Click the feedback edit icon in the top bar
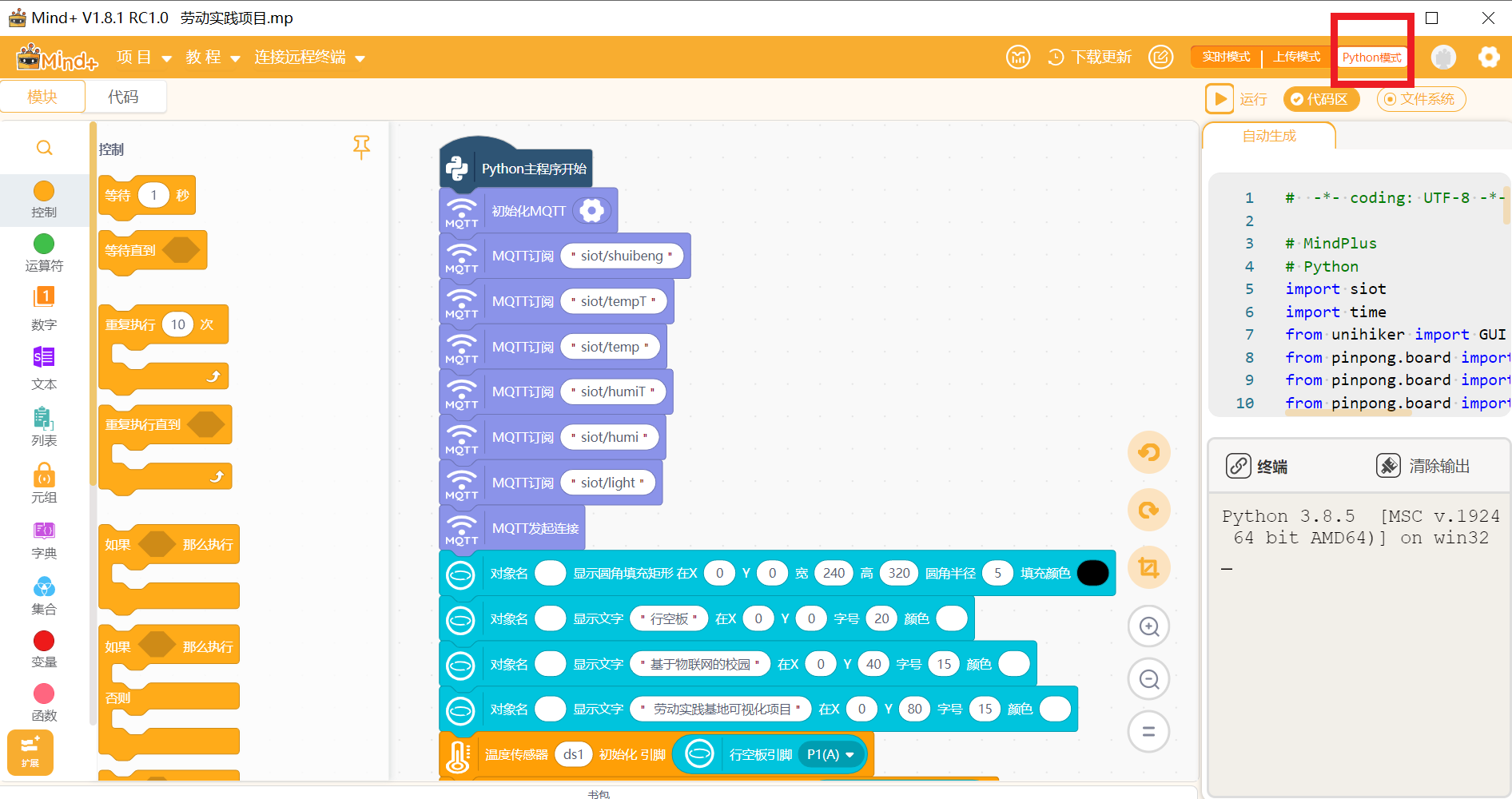This screenshot has height=799, width=1512. click(x=1161, y=58)
